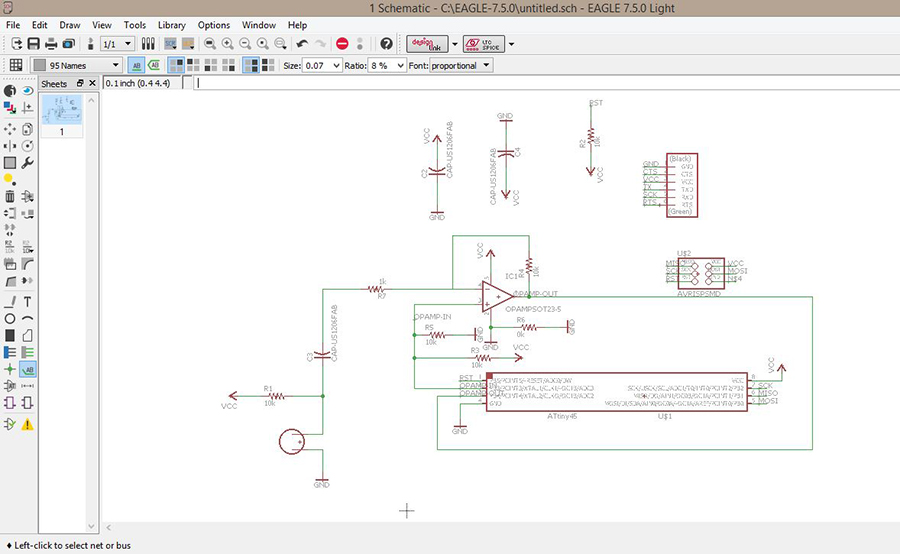Click the designlink button
Image resolution: width=900 pixels, height=554 pixels.
tap(428, 44)
